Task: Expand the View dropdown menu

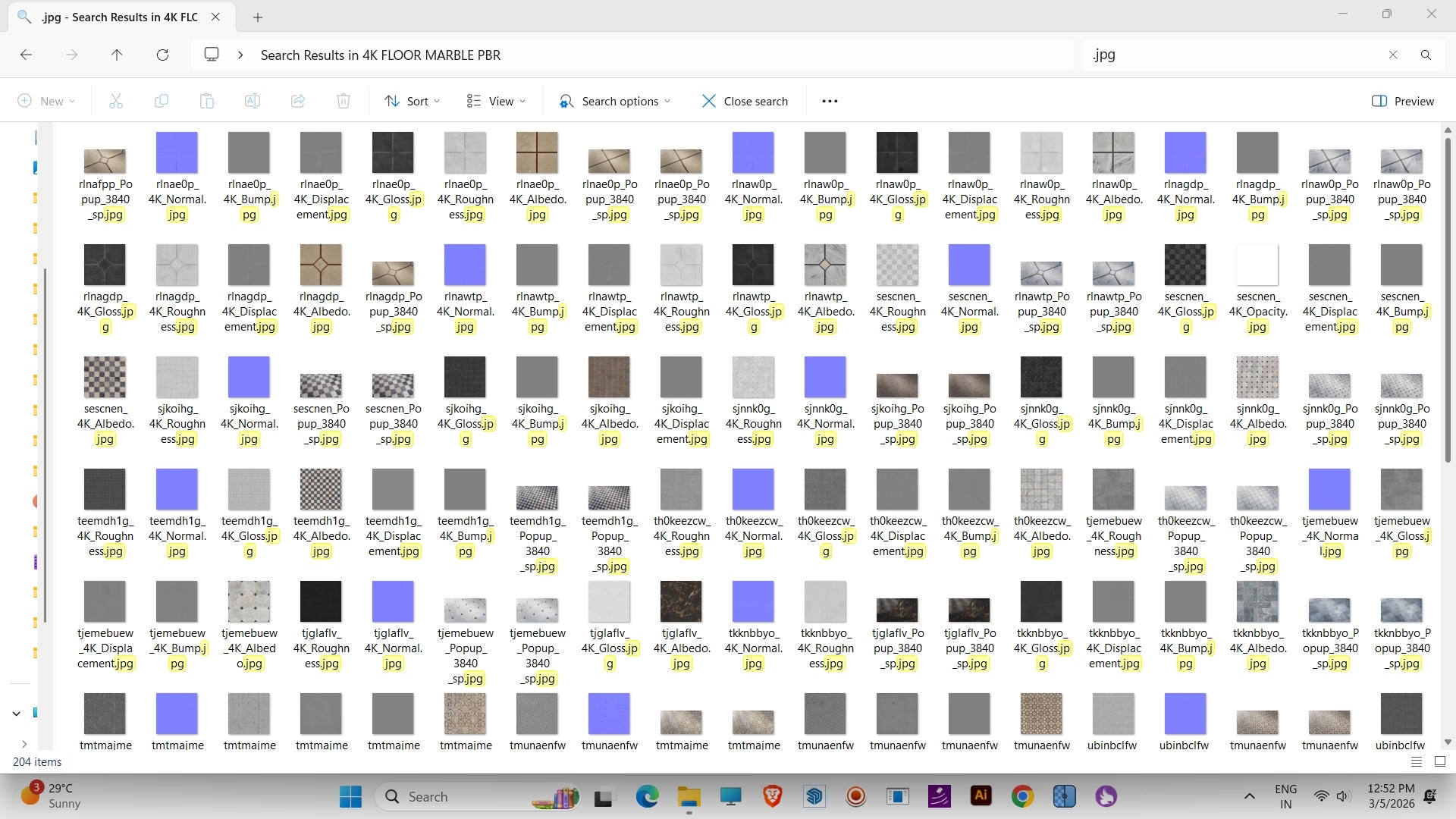Action: (x=496, y=101)
